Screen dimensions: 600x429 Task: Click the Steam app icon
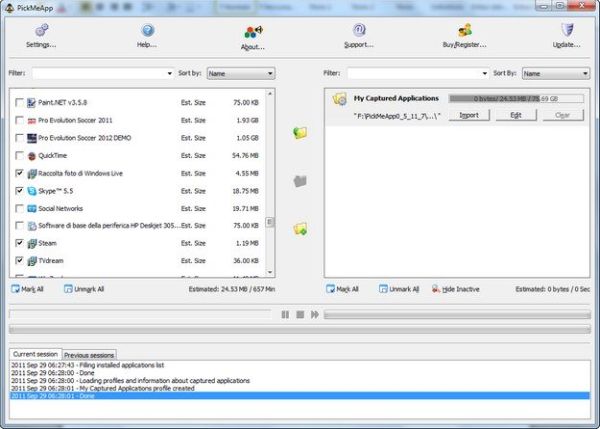point(32,243)
